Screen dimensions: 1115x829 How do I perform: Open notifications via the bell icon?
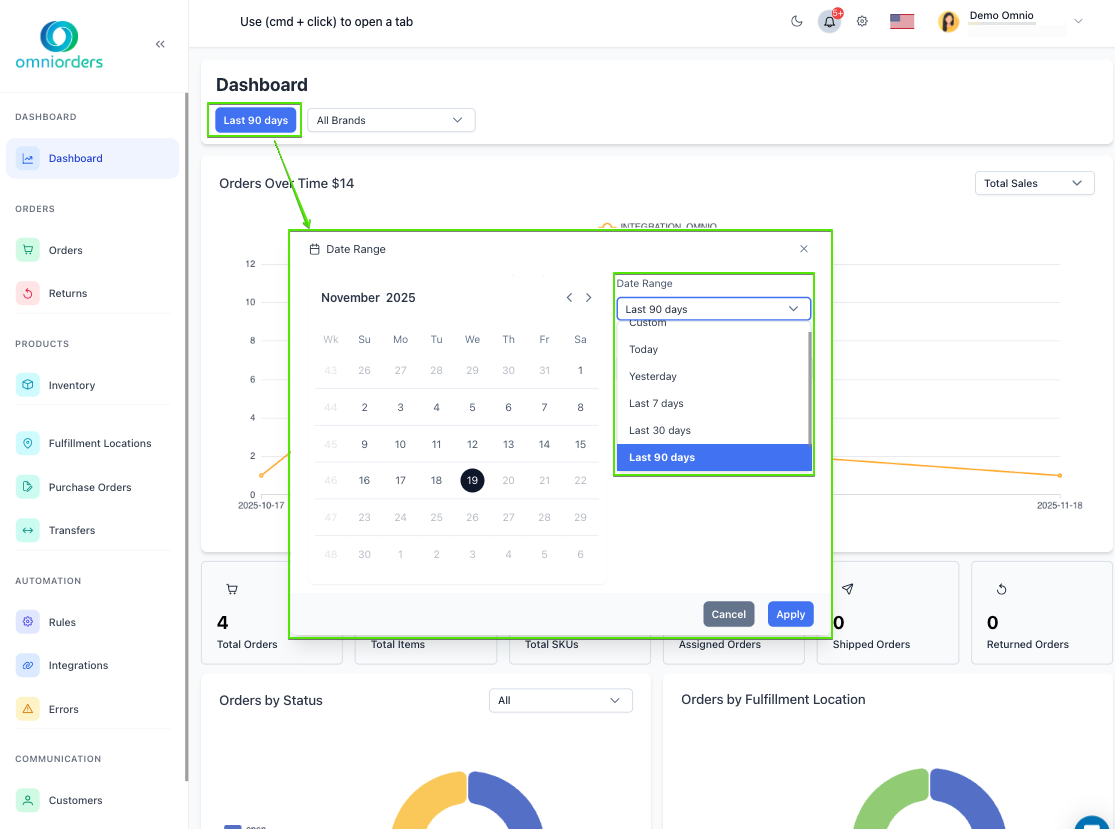point(829,21)
